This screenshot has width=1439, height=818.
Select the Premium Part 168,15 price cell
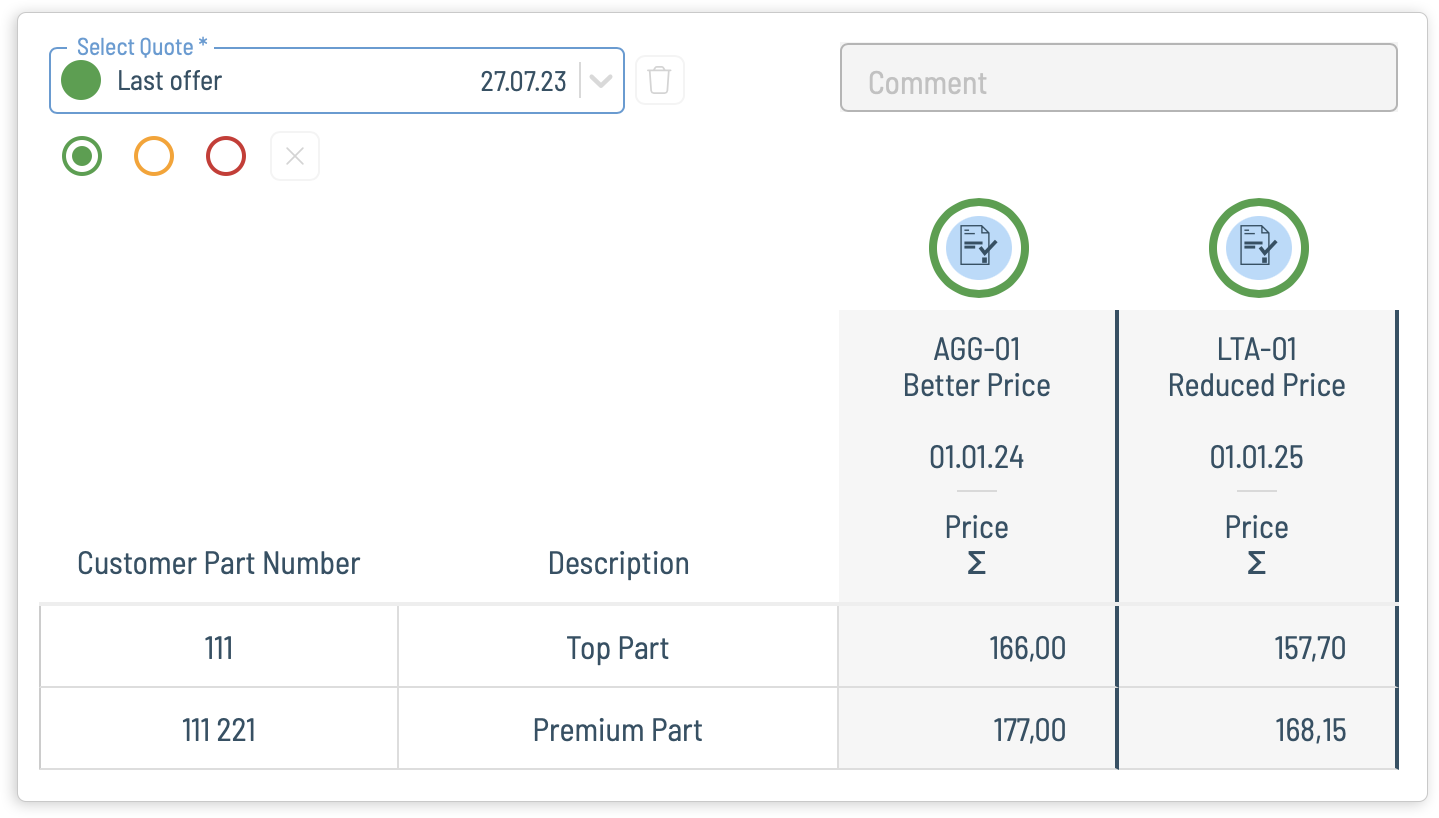click(1258, 729)
